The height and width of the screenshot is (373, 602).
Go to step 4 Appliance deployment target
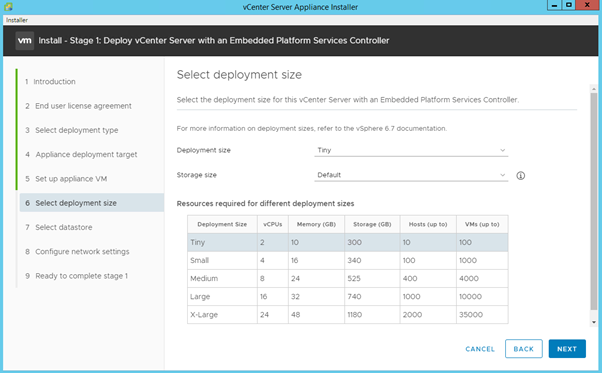click(x=81, y=154)
